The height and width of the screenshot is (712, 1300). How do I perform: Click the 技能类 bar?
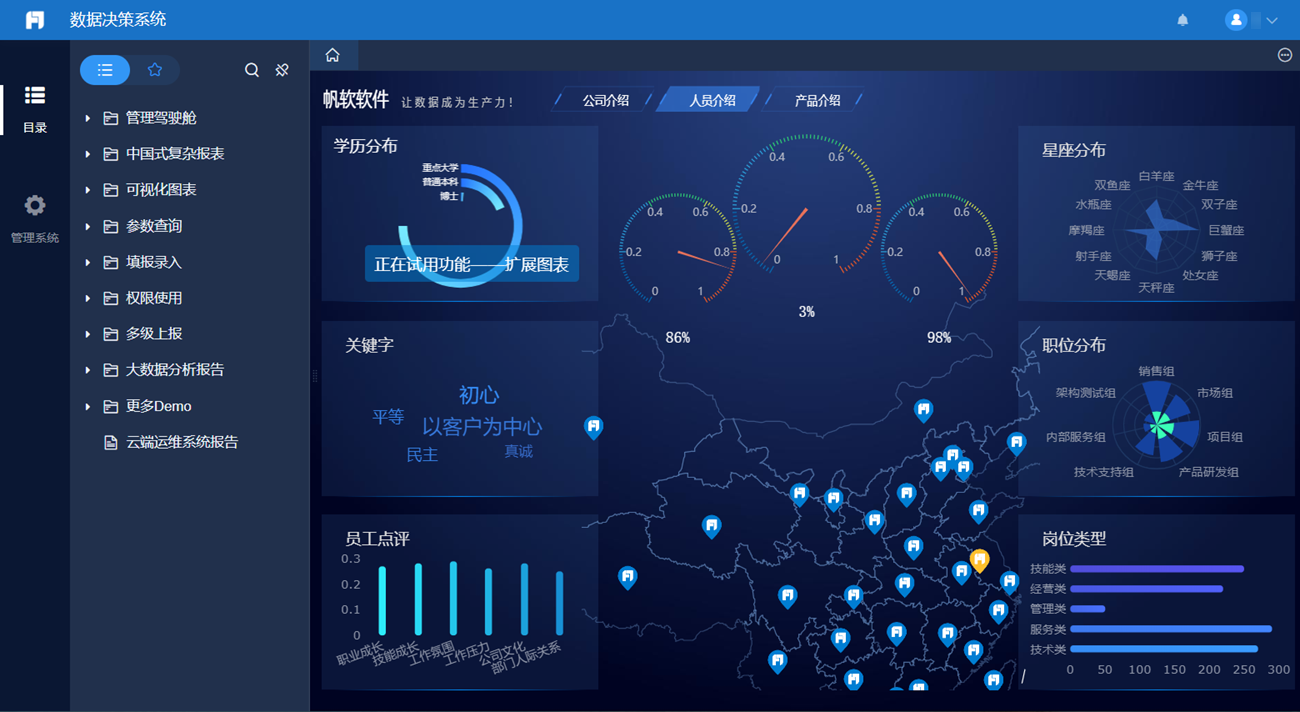tap(1157, 569)
